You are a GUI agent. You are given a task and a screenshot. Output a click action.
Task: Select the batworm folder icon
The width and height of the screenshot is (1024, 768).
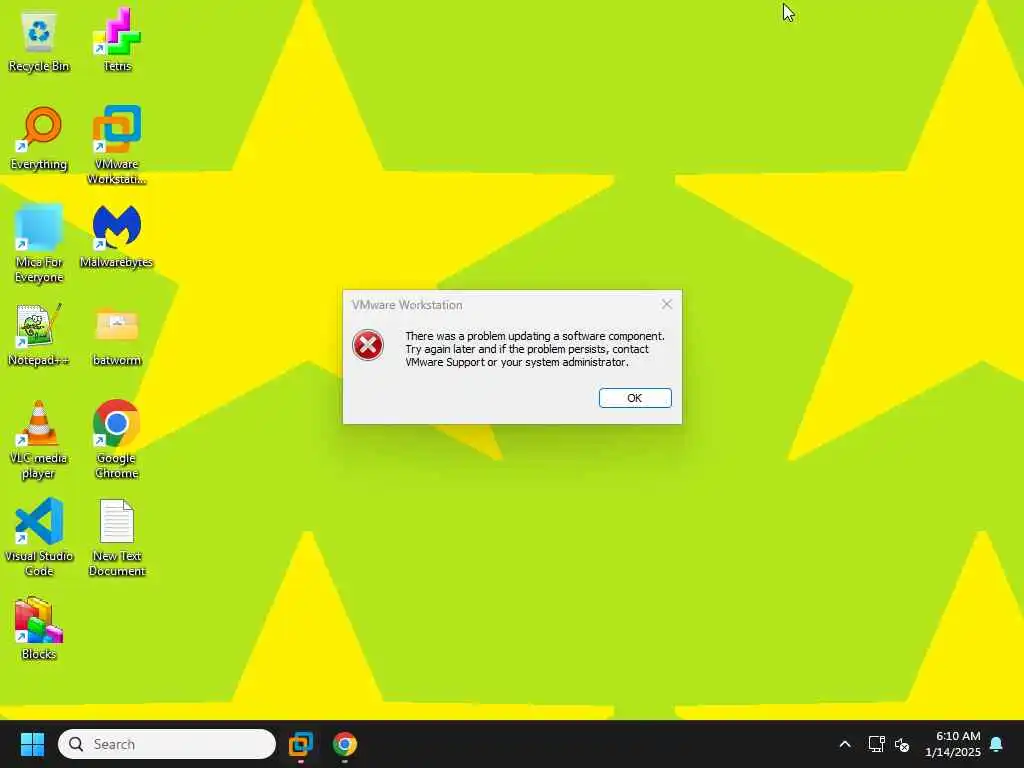[x=117, y=334]
